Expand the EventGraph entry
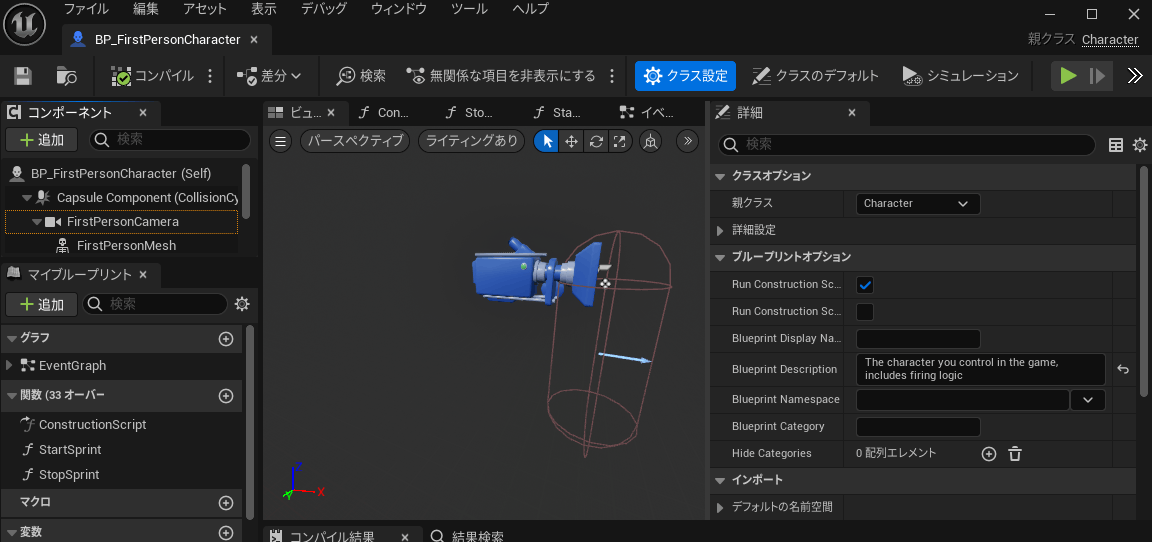 pyautogui.click(x=10, y=365)
